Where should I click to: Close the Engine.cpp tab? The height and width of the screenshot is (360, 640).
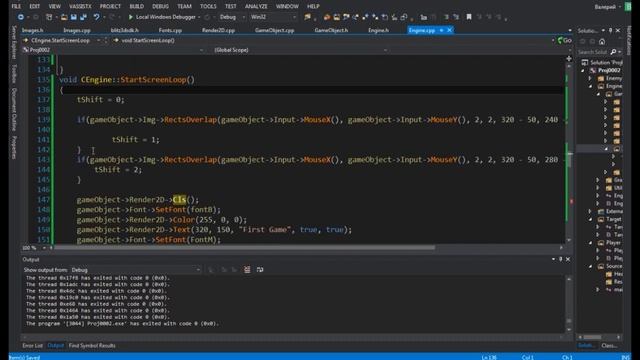click(x=449, y=30)
